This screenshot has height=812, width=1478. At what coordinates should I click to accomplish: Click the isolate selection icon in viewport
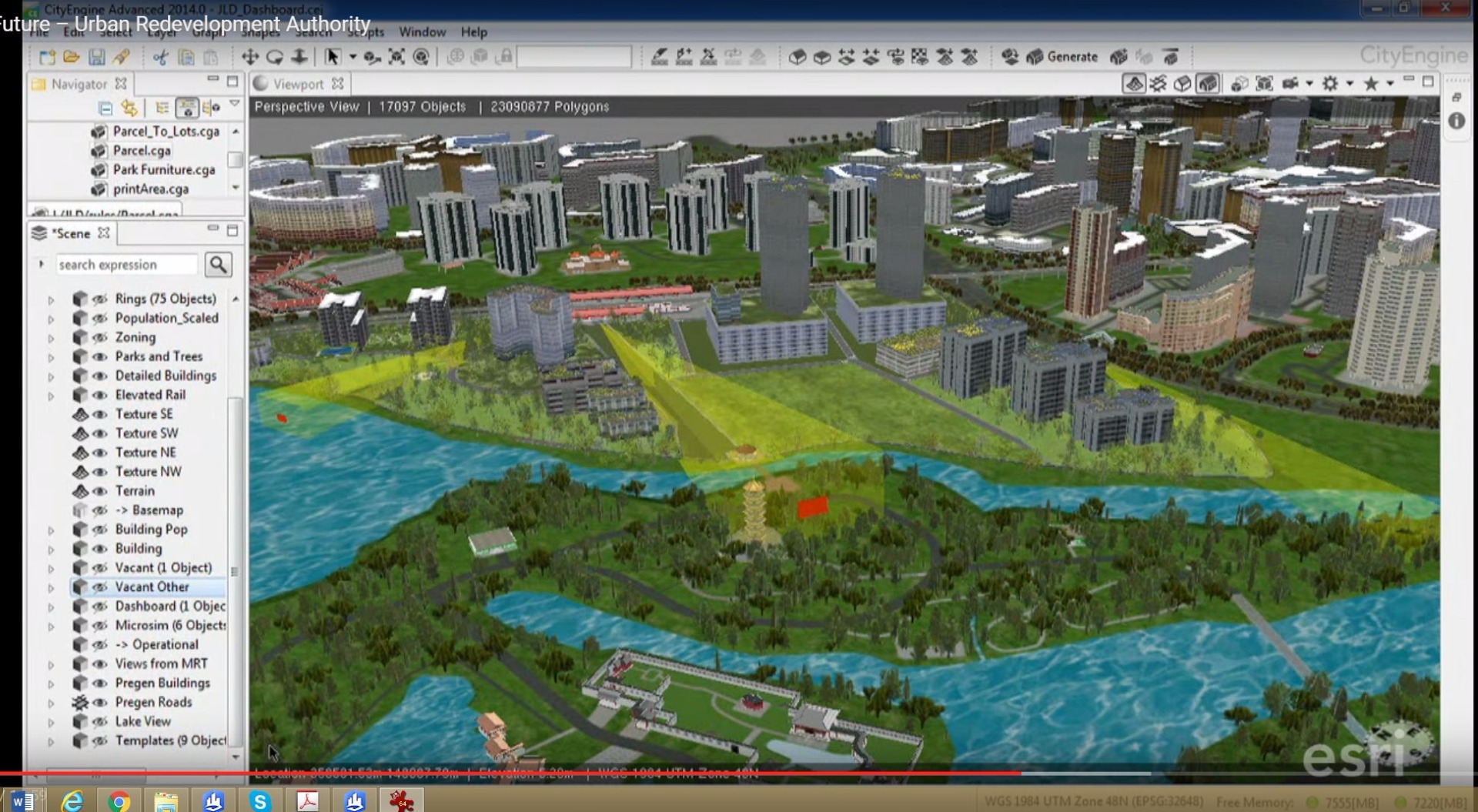[1239, 84]
